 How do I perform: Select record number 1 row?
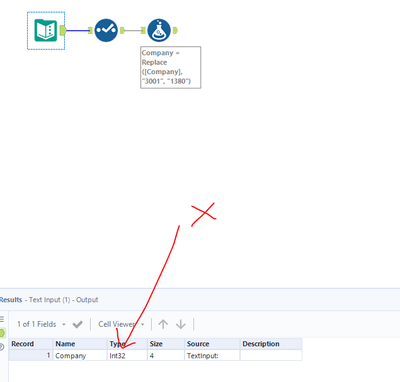31,355
